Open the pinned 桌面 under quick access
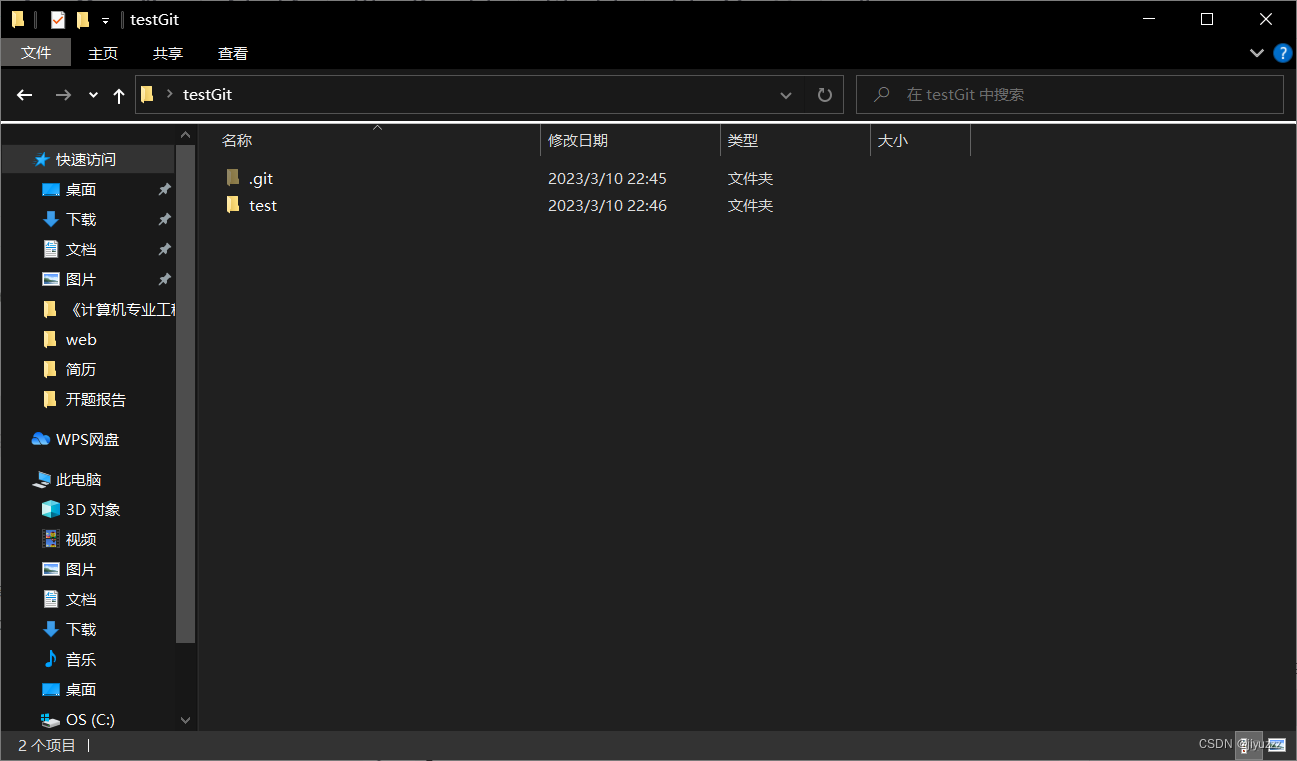Screen dimensions: 1297x761 81,190
